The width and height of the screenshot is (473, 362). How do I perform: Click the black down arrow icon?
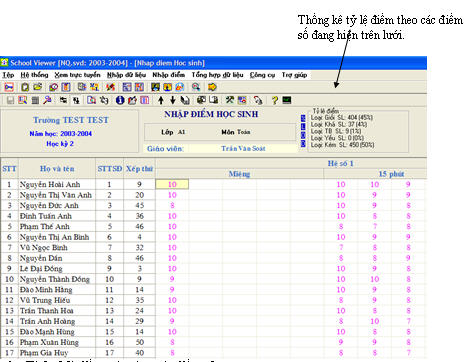click(173, 100)
